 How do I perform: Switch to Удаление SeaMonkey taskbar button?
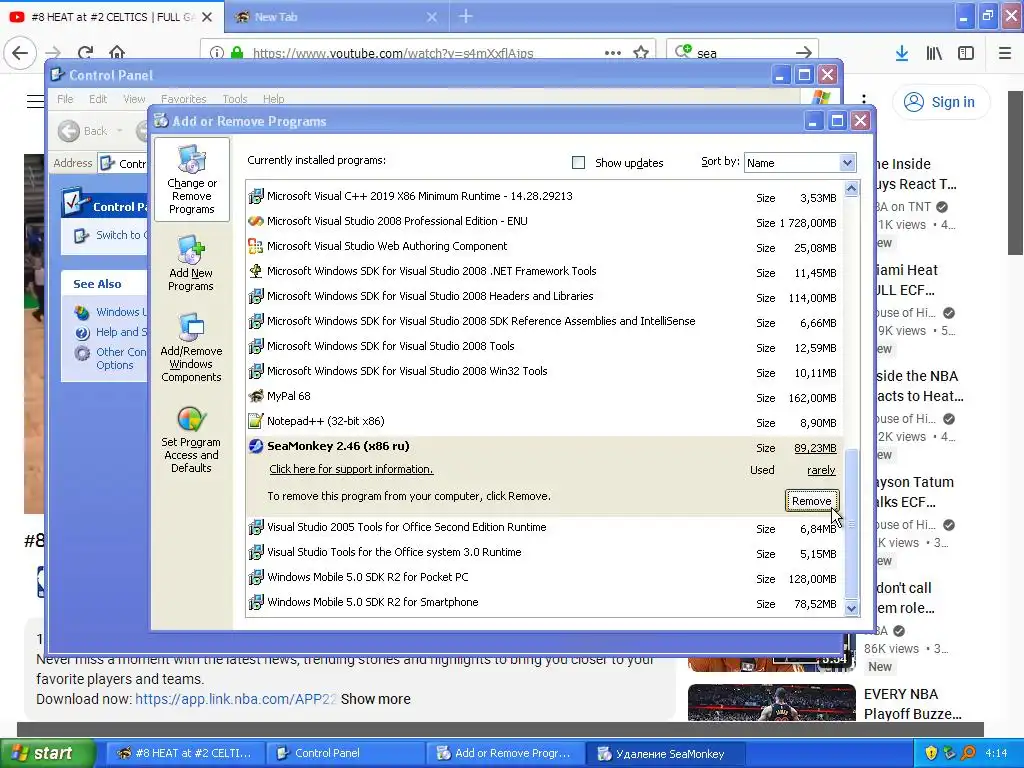665,753
